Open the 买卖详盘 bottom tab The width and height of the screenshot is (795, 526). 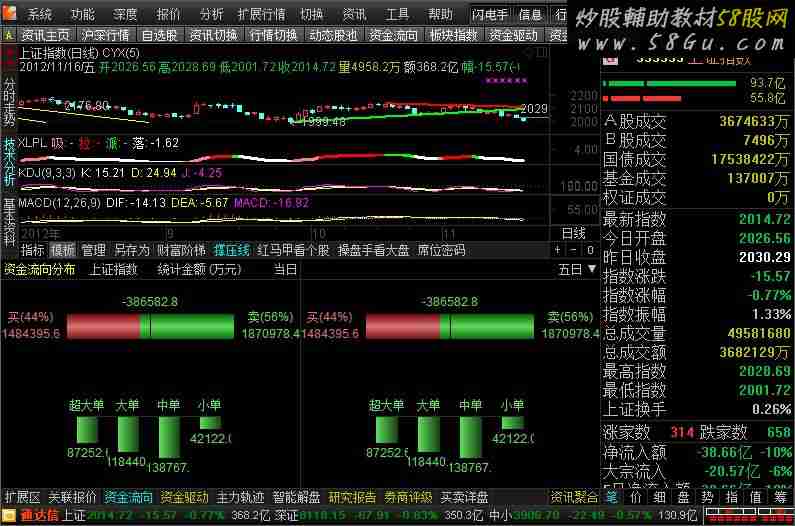coord(464,497)
